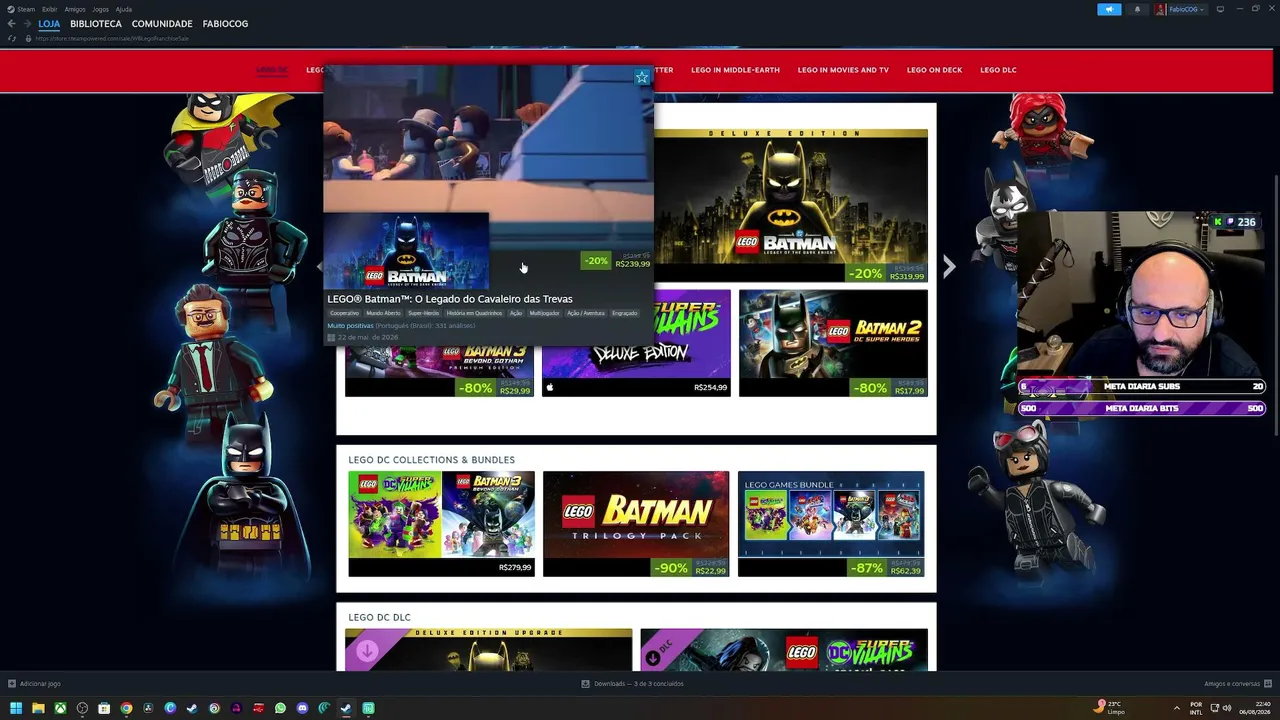
Task: Jump to LEGO IN MOVIES AND TV section
Action: point(843,70)
